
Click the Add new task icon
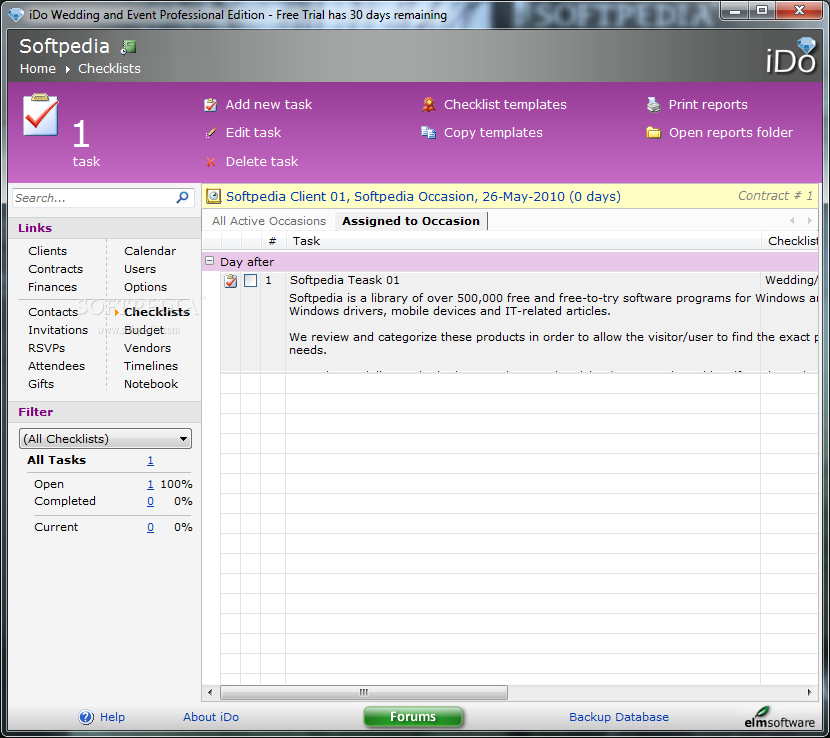[211, 105]
